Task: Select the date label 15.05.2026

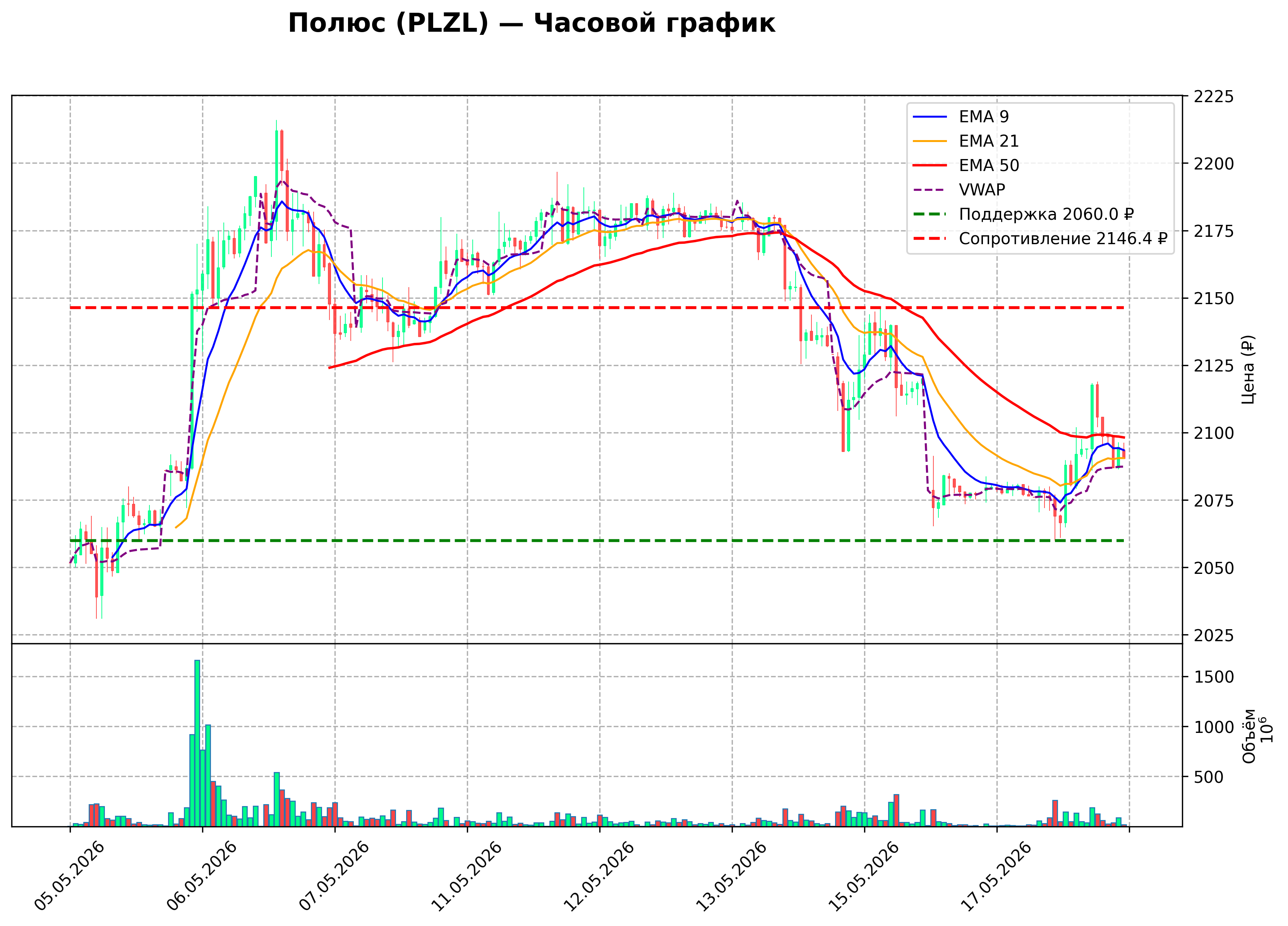Action: pyautogui.click(x=864, y=876)
